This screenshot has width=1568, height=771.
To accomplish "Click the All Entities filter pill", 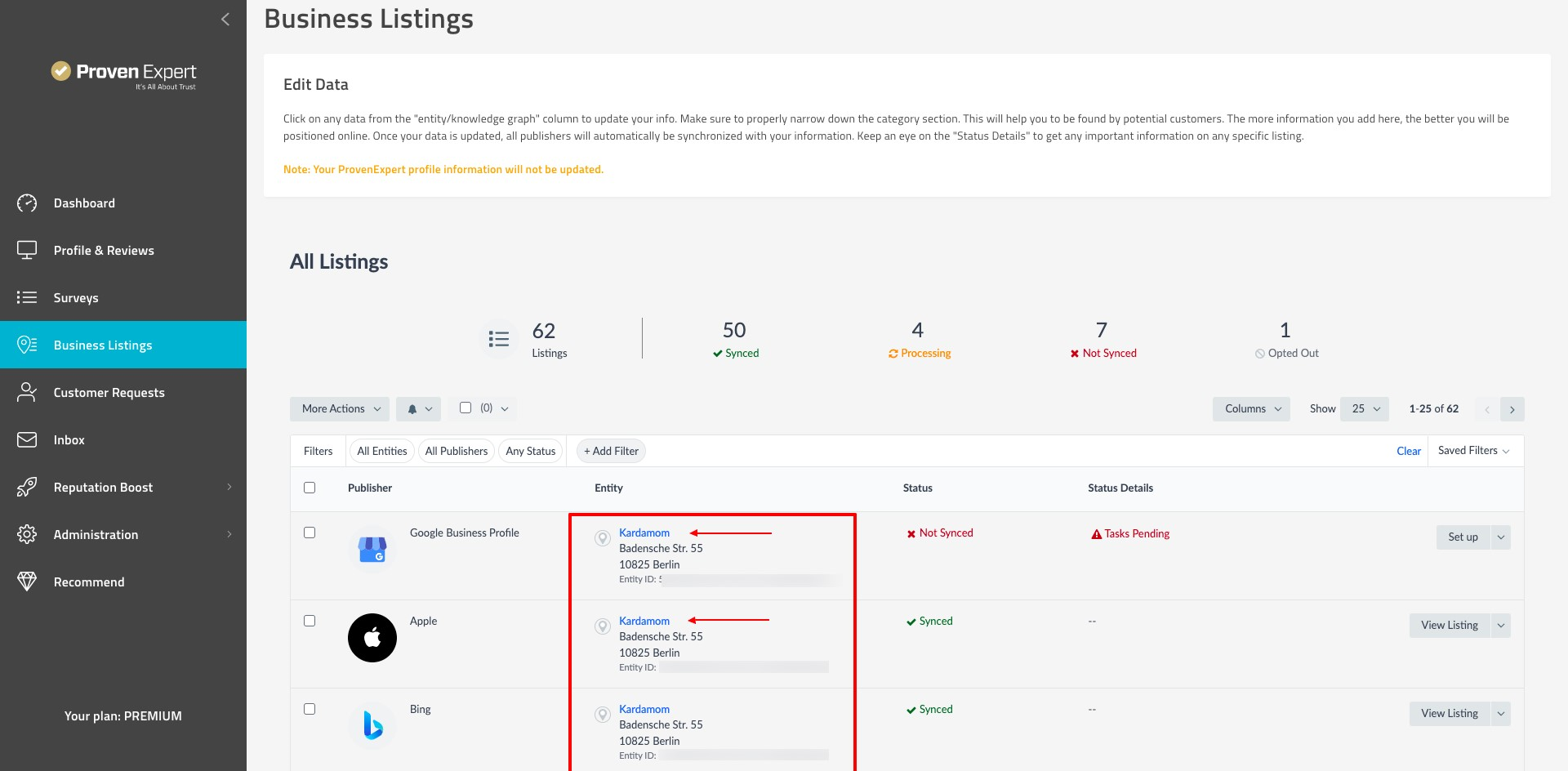I will tap(382, 451).
